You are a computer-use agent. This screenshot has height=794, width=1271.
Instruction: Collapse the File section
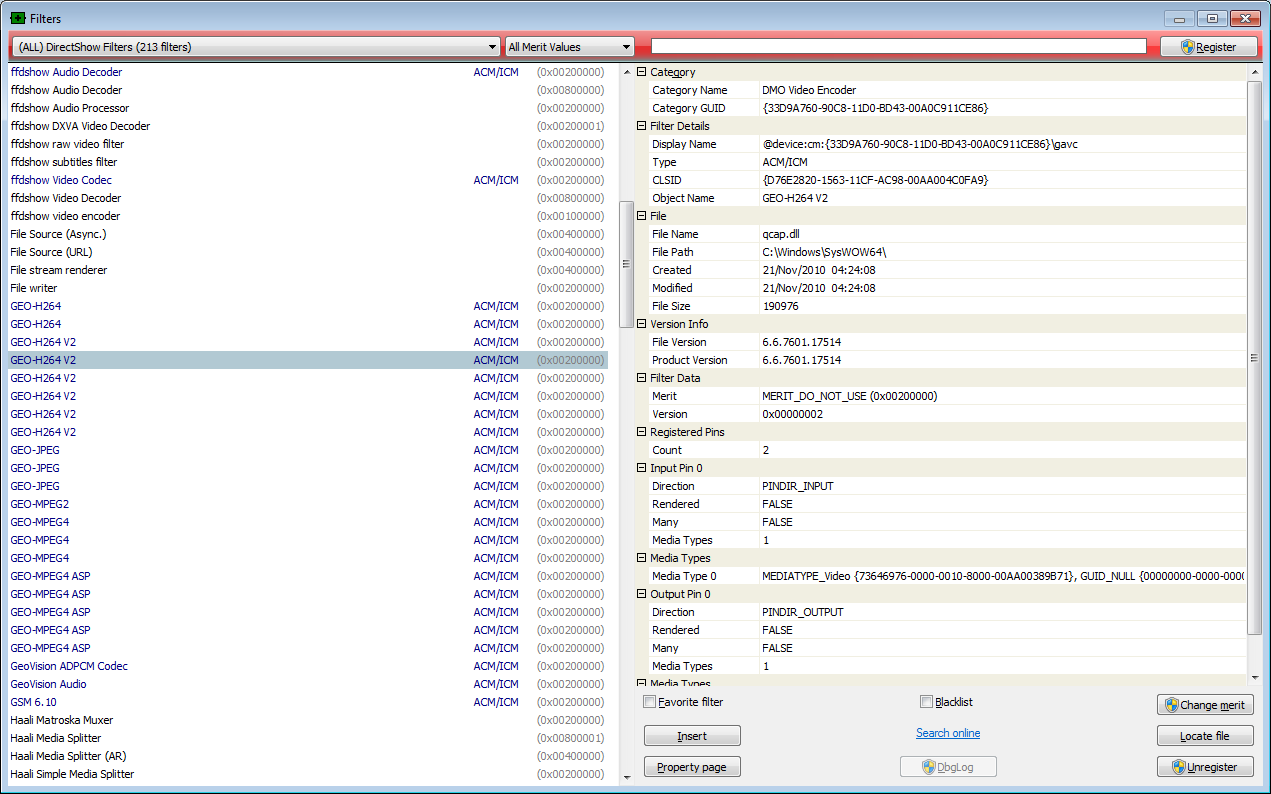[641, 216]
